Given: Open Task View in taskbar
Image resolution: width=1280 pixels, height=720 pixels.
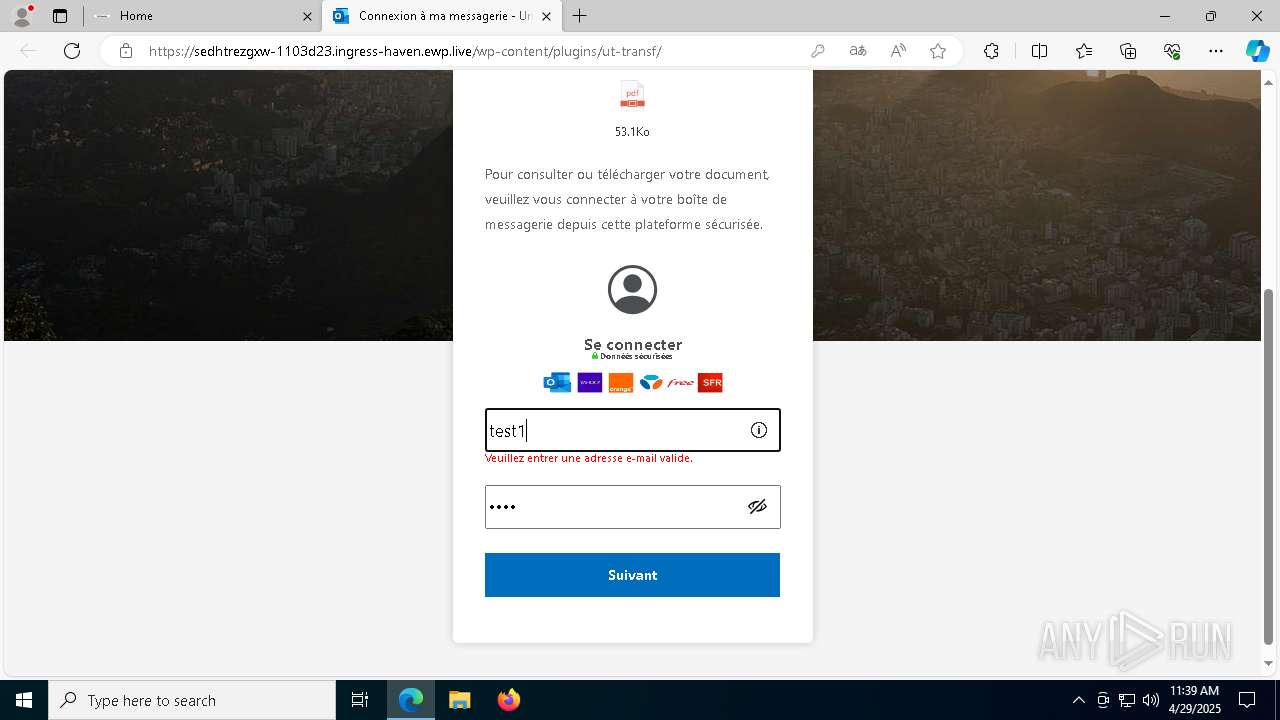Looking at the screenshot, I should click(360, 700).
